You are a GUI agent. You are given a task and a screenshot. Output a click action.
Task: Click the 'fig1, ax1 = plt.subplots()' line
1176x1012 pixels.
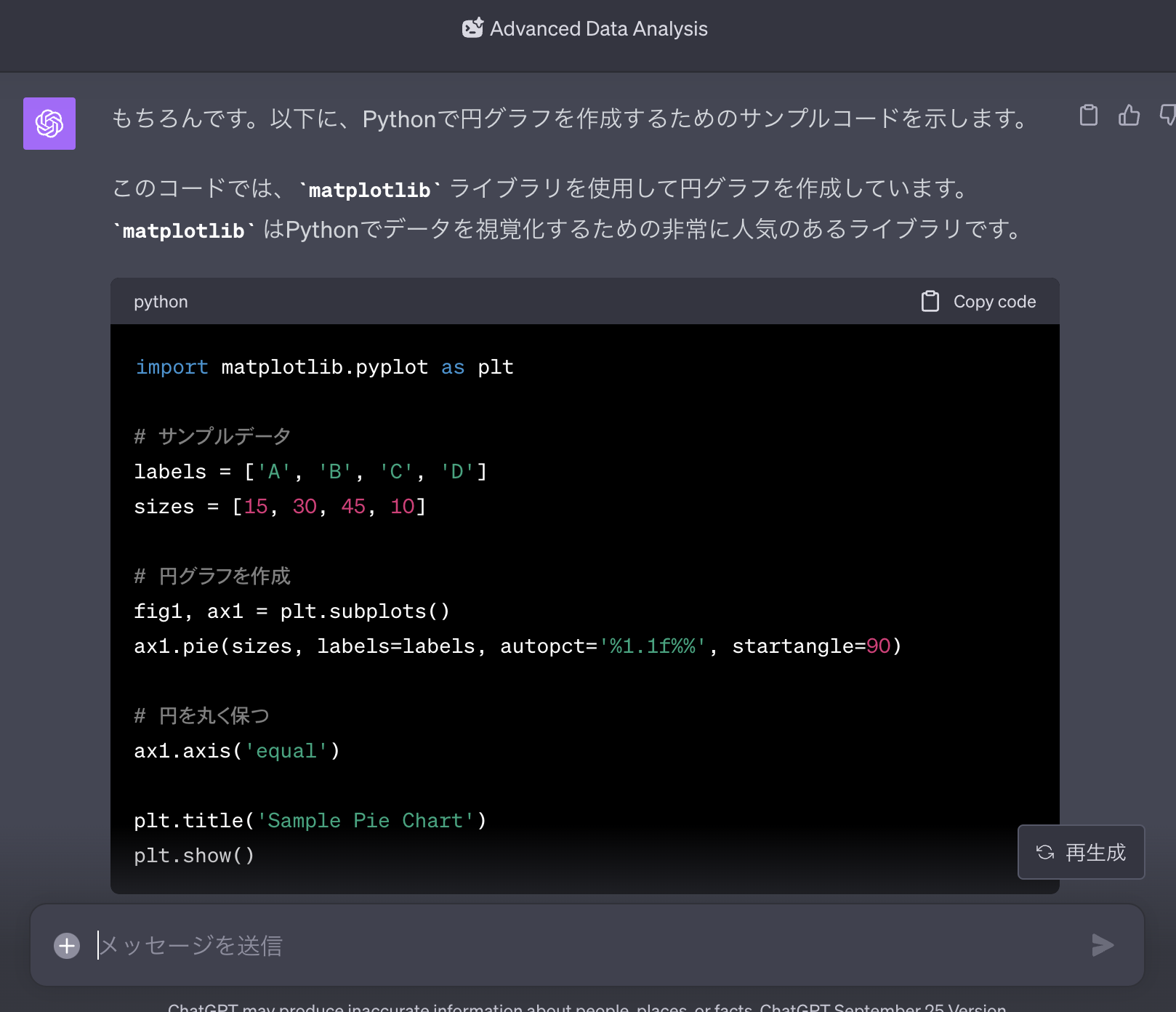[x=292, y=611]
